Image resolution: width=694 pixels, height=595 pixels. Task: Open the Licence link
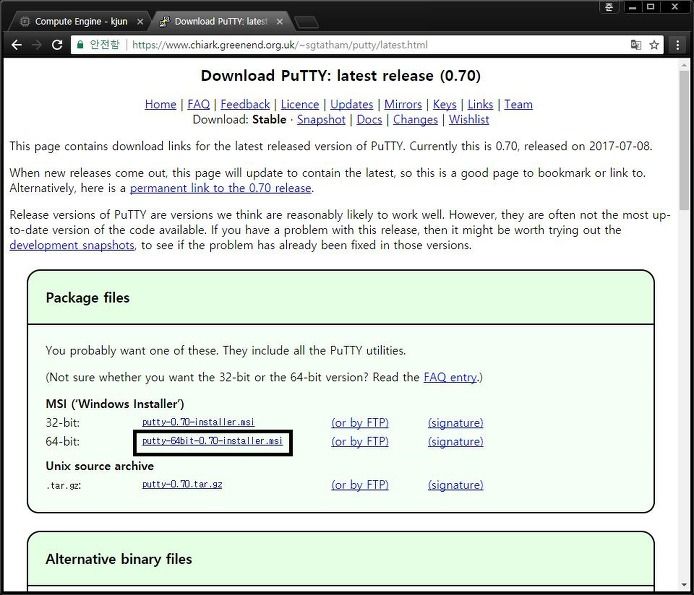pyautogui.click(x=300, y=104)
